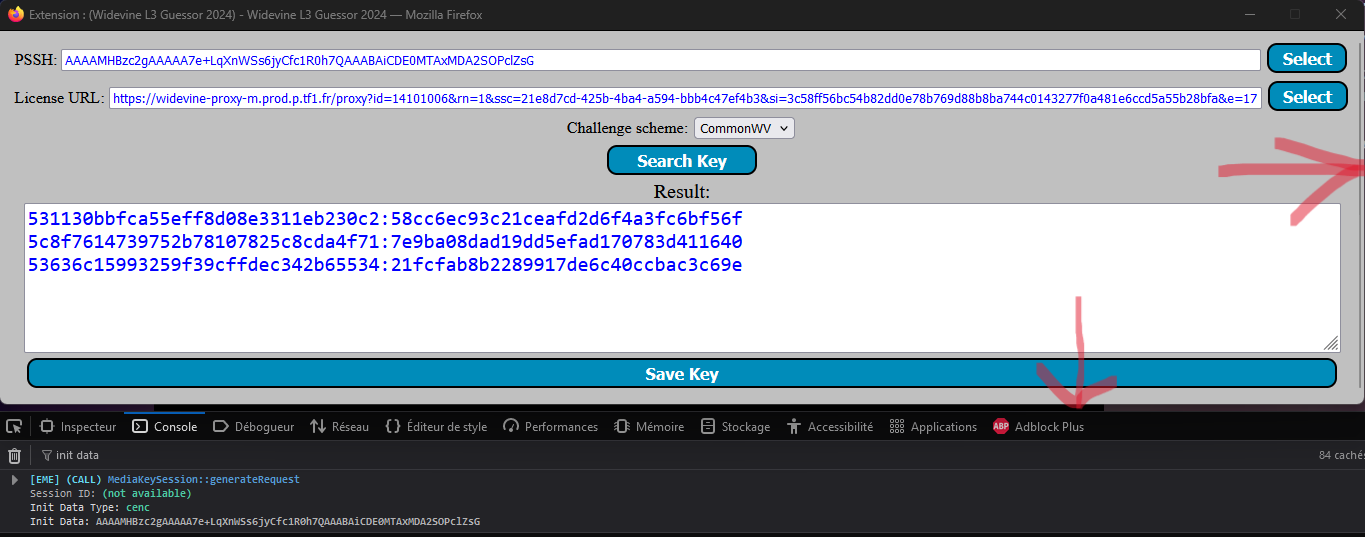Close the Widevine L3 Guessor window
The height and width of the screenshot is (537, 1365).
click(1341, 14)
